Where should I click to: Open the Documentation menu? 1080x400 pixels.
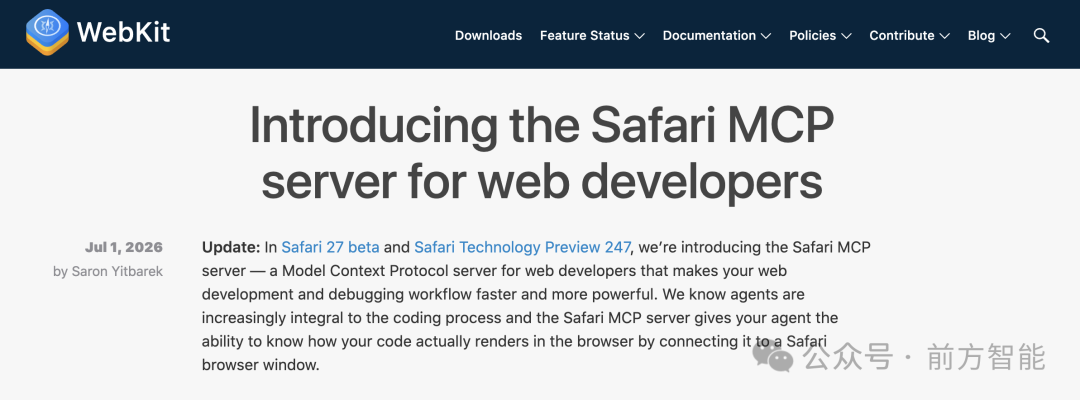pyautogui.click(x=709, y=35)
